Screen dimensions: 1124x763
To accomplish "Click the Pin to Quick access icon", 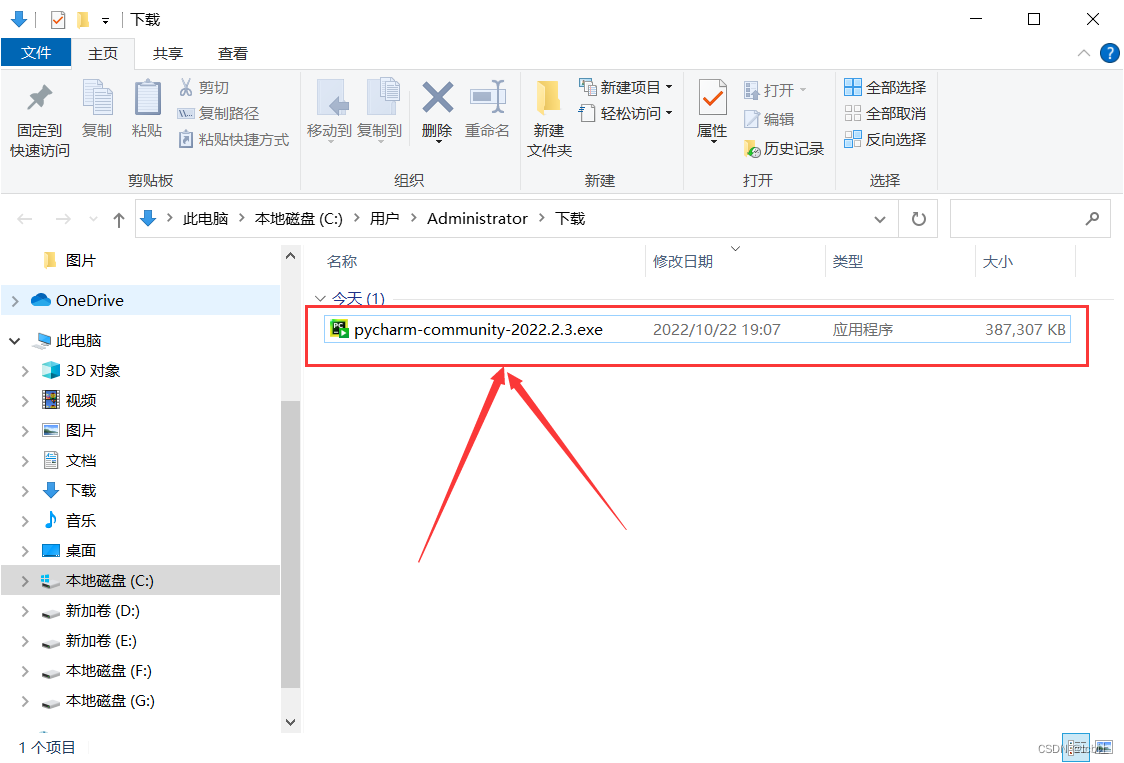I will click(x=39, y=98).
